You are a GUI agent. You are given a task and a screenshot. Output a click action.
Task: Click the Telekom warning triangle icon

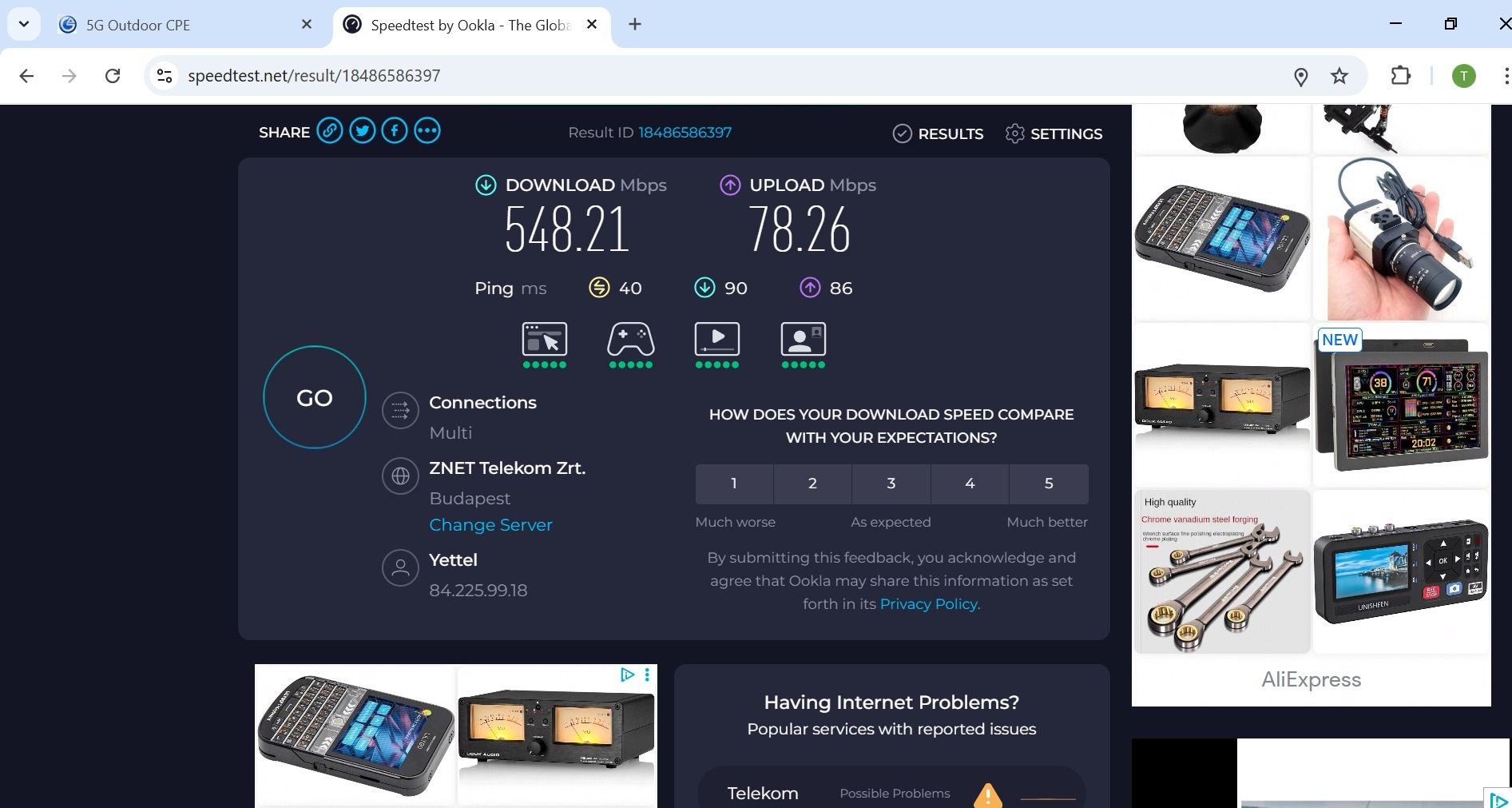click(x=988, y=794)
